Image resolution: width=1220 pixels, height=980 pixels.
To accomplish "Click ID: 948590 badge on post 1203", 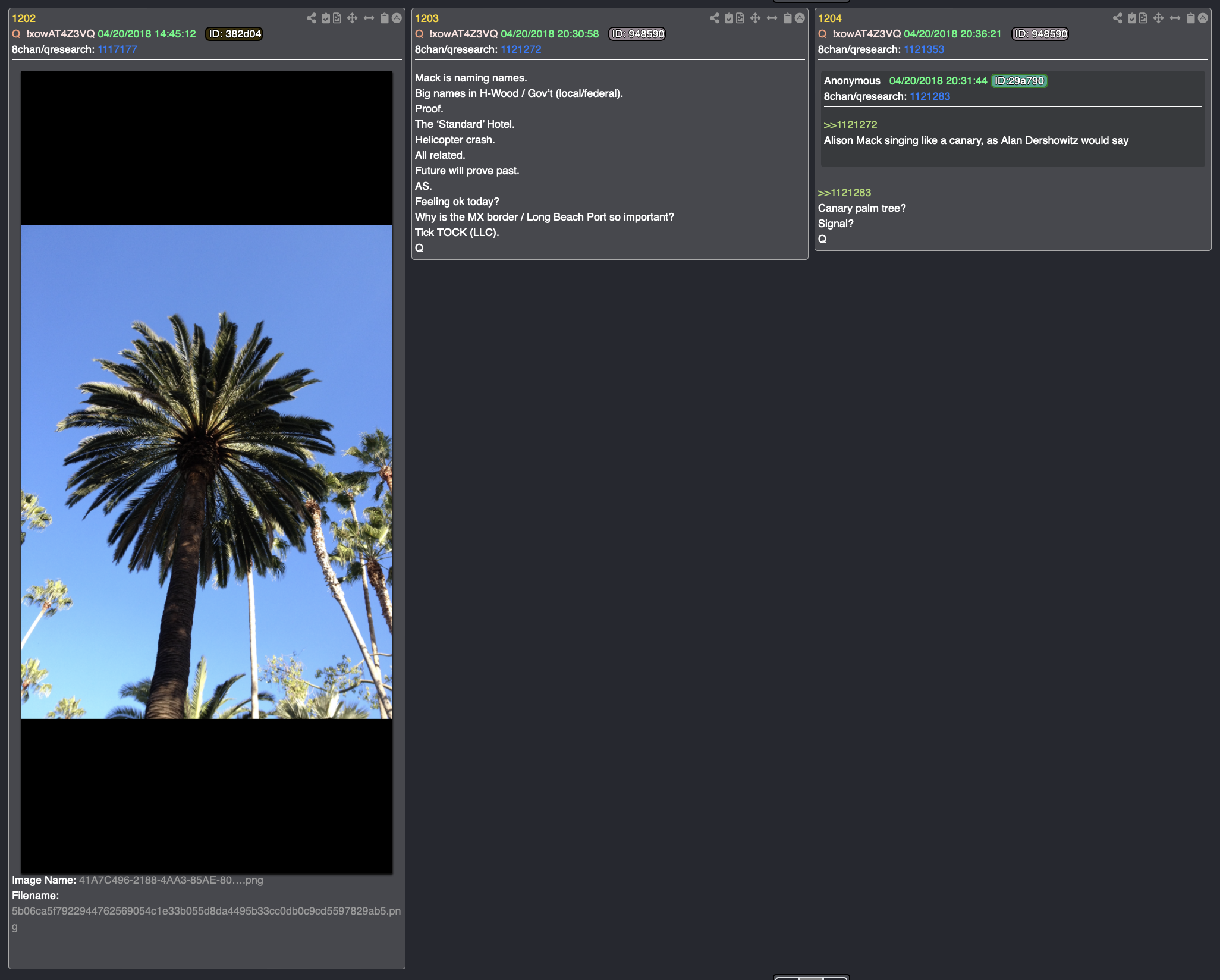I will [x=637, y=34].
